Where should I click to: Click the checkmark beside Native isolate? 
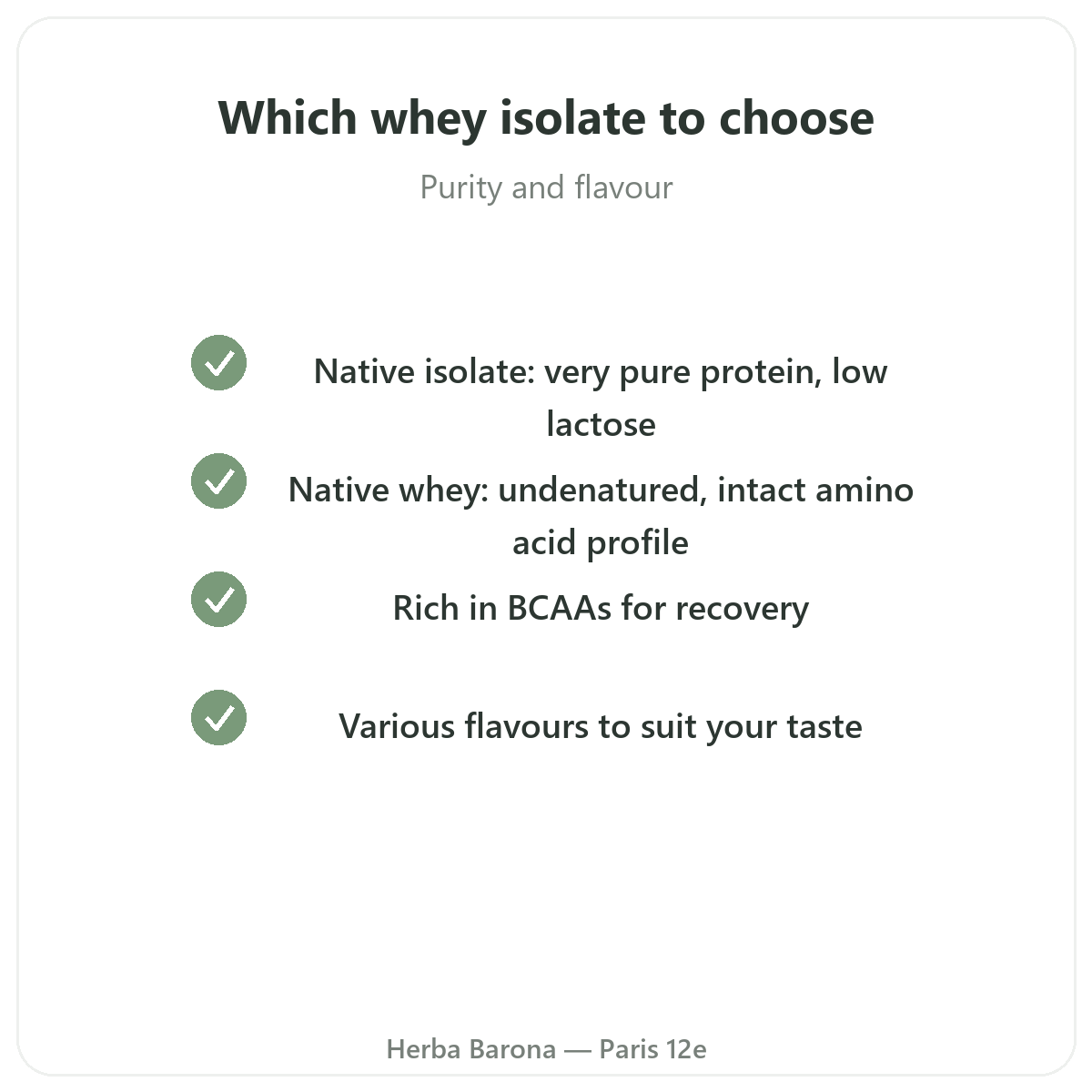click(218, 362)
